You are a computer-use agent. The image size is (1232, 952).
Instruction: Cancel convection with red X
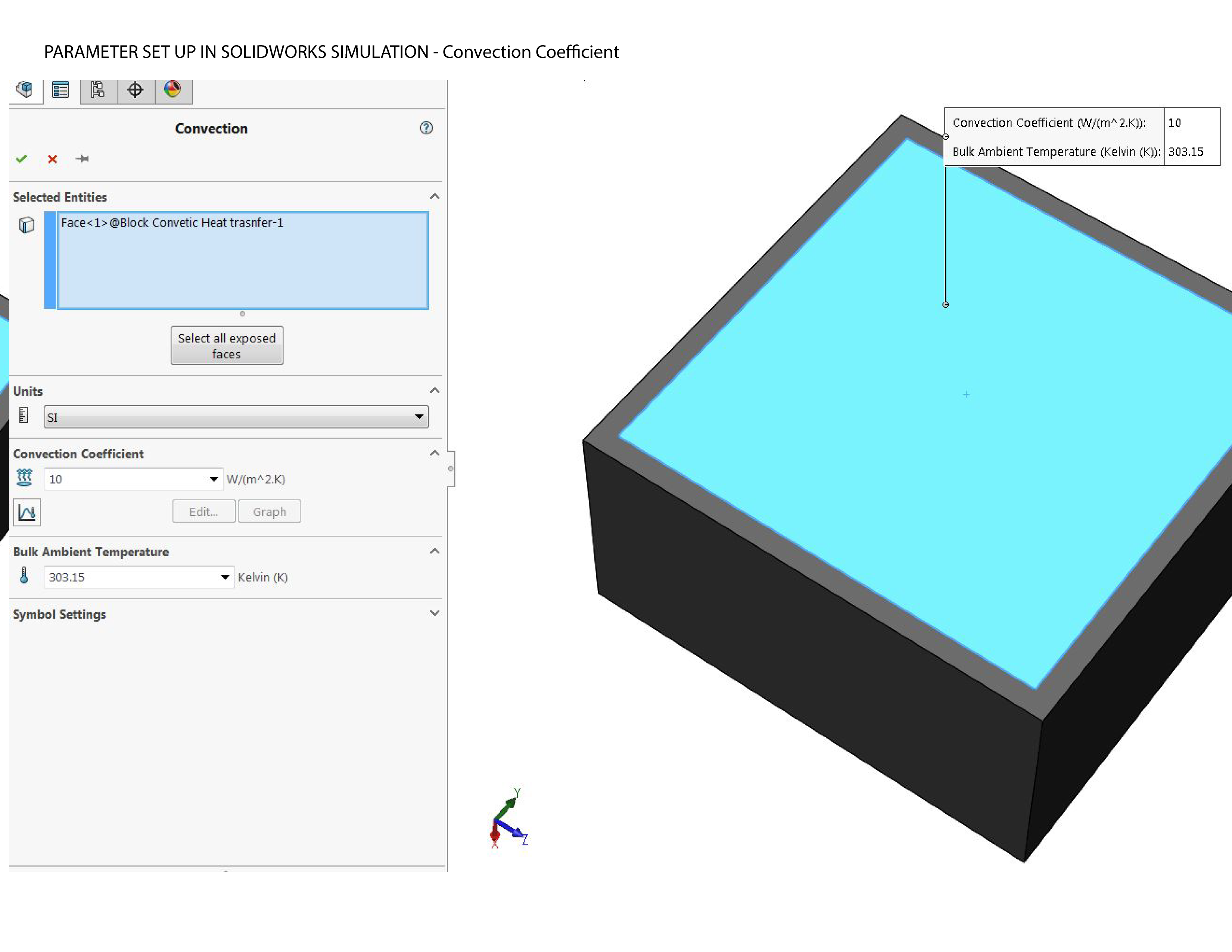(x=53, y=159)
